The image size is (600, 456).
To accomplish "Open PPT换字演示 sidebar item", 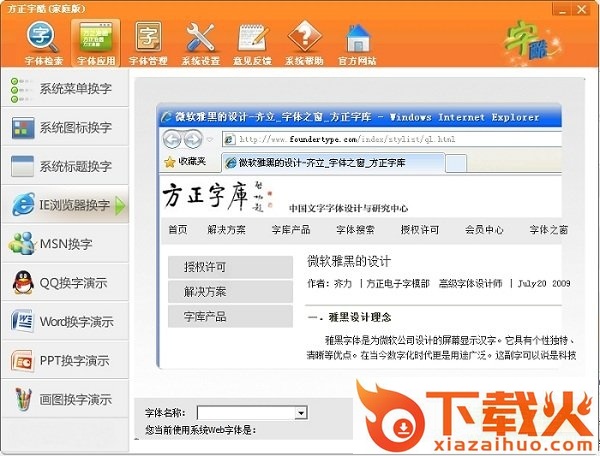I will coord(65,361).
